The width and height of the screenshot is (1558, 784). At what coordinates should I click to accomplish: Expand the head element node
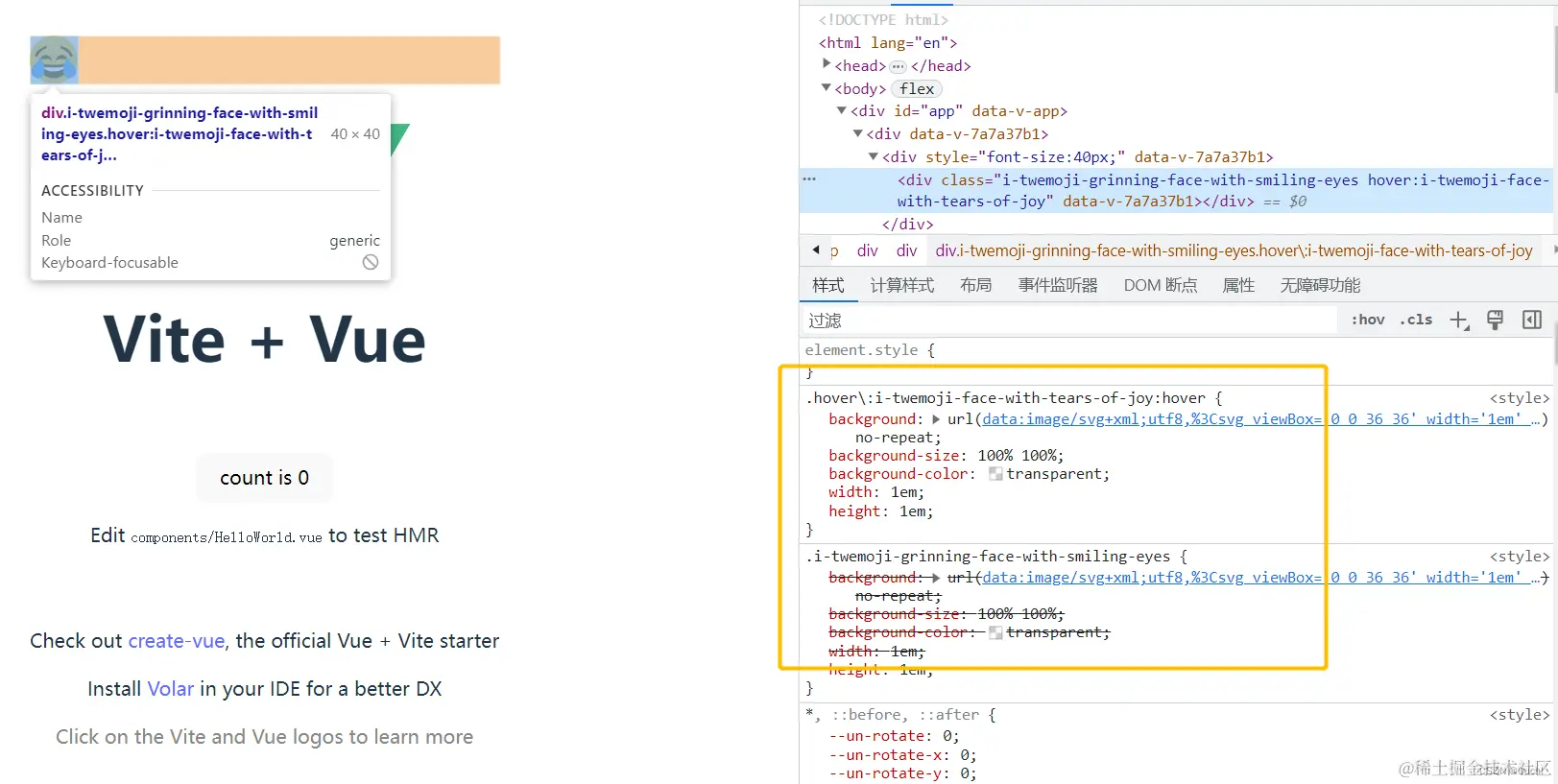(x=827, y=64)
